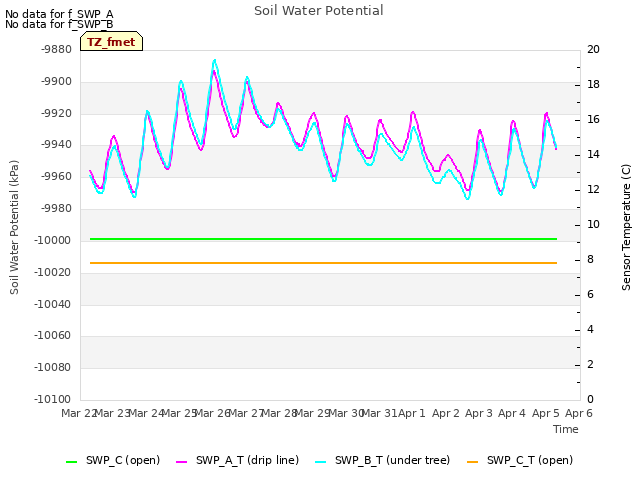Click the -10080 y-axis tick label
The height and width of the screenshot is (480, 640).
tap(53, 367)
